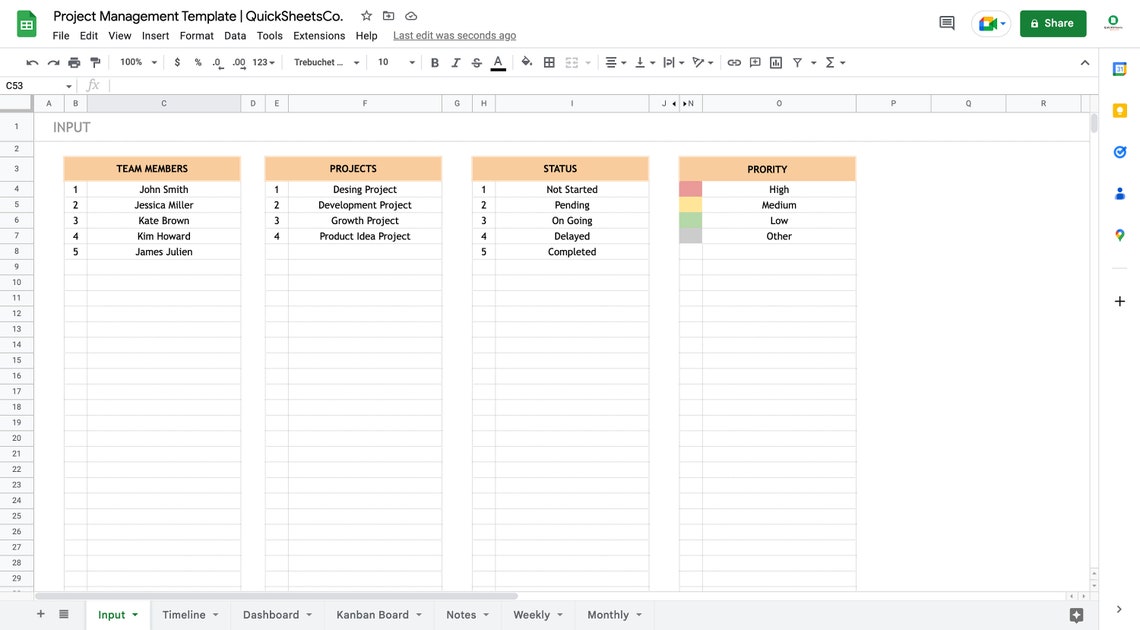The image size is (1140, 630).
Task: Insert a chart
Action: click(774, 61)
